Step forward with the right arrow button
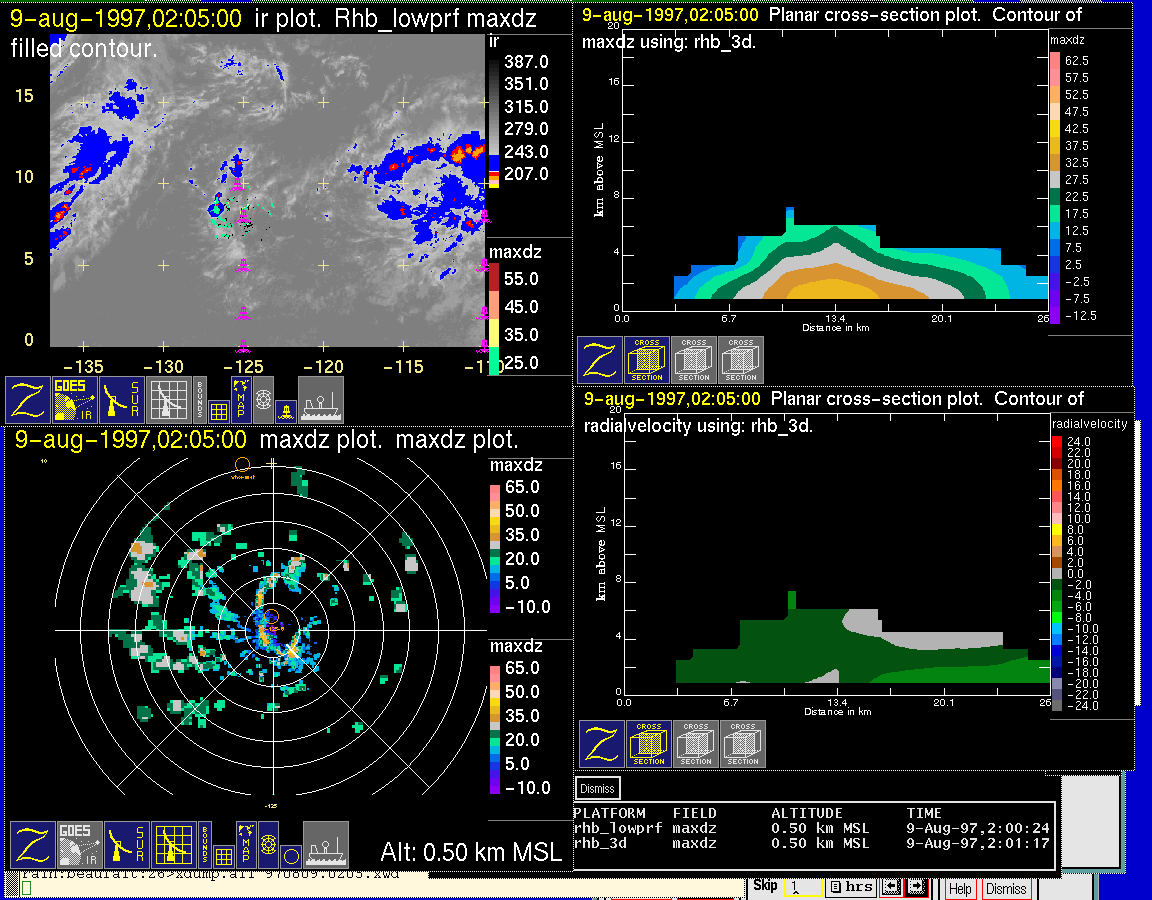 tap(915, 887)
